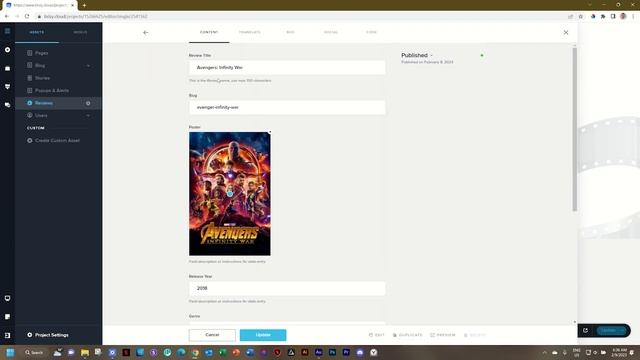Click the Avengers poster thumbnail

[229, 193]
